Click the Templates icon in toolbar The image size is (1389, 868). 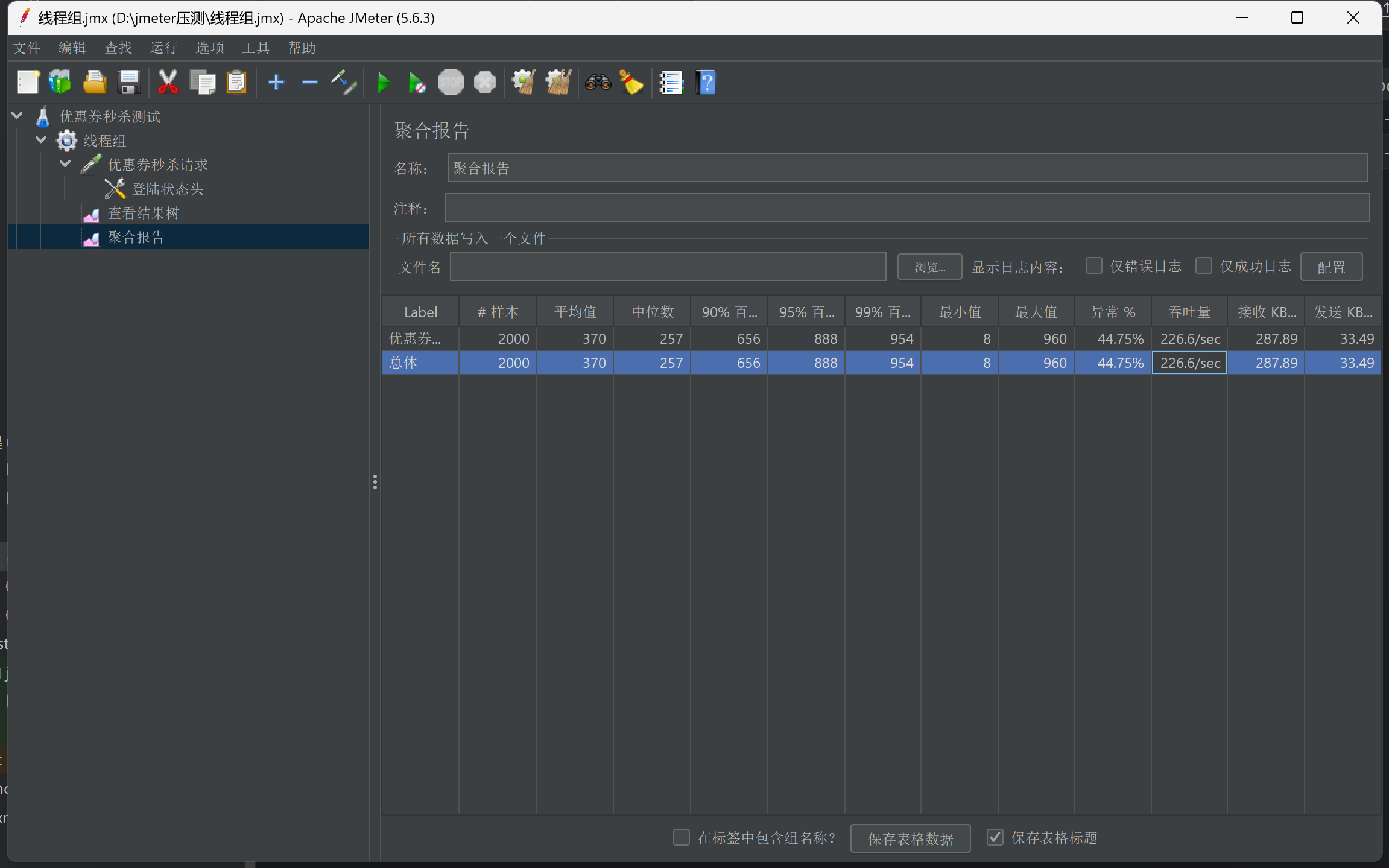(x=60, y=83)
